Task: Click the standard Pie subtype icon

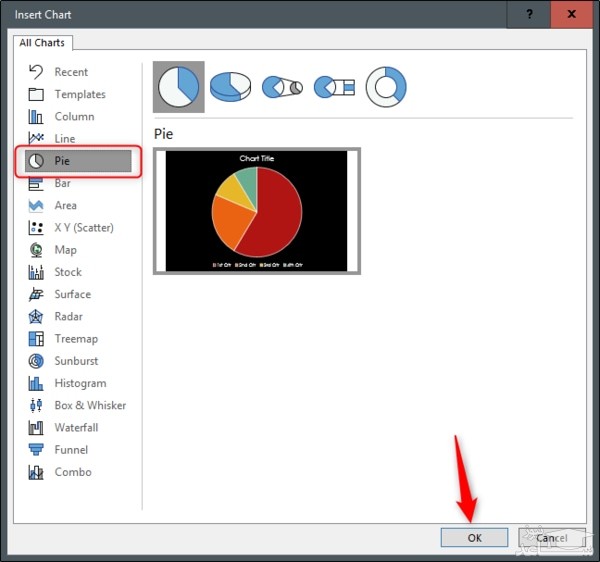Action: [x=179, y=87]
